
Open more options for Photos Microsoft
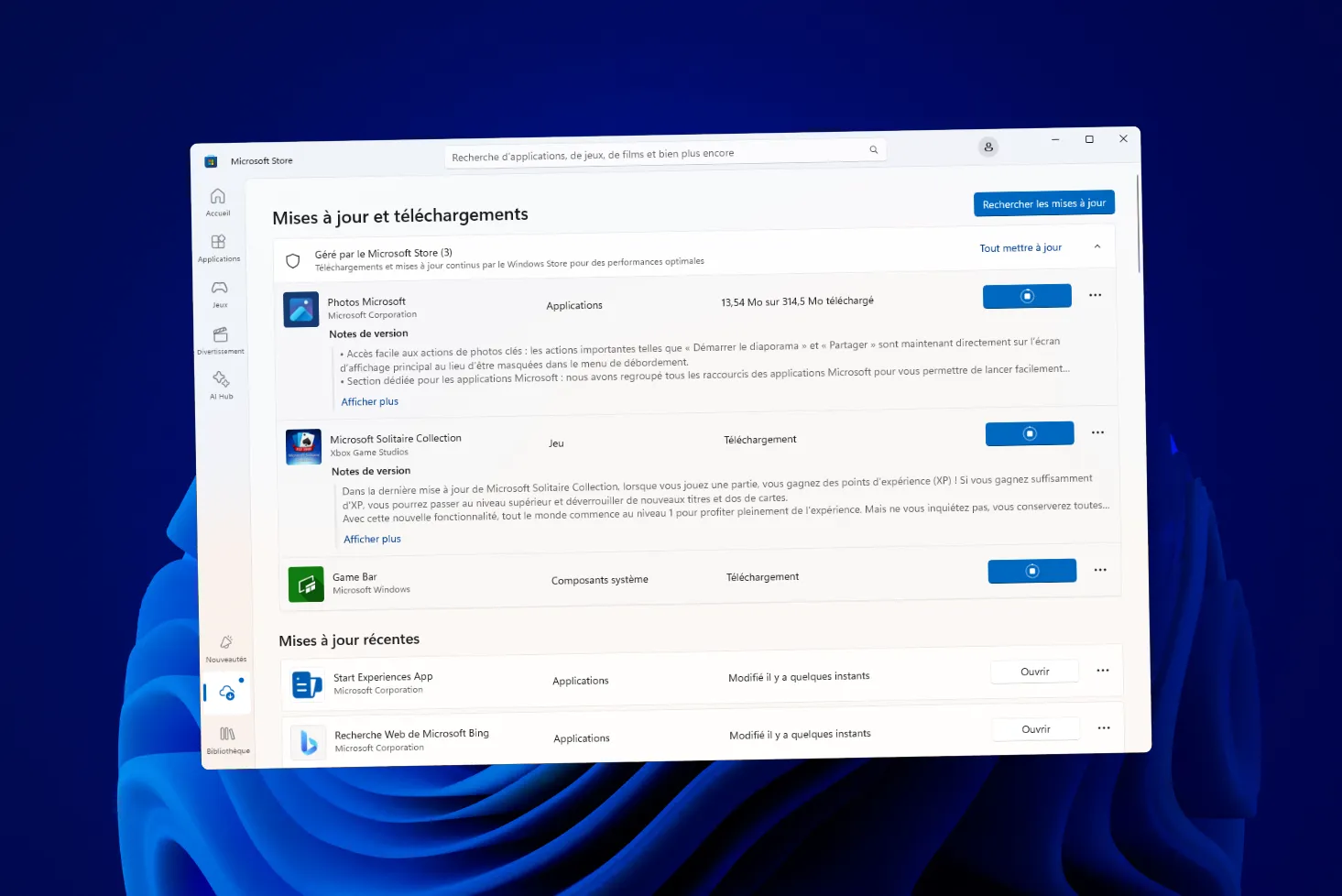(x=1095, y=295)
